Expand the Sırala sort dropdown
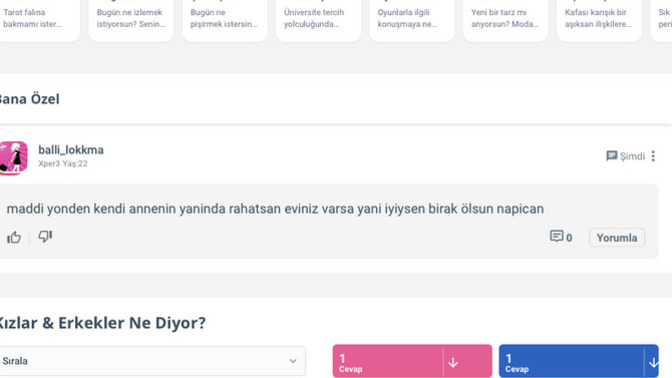The height and width of the screenshot is (378, 672). click(152, 361)
